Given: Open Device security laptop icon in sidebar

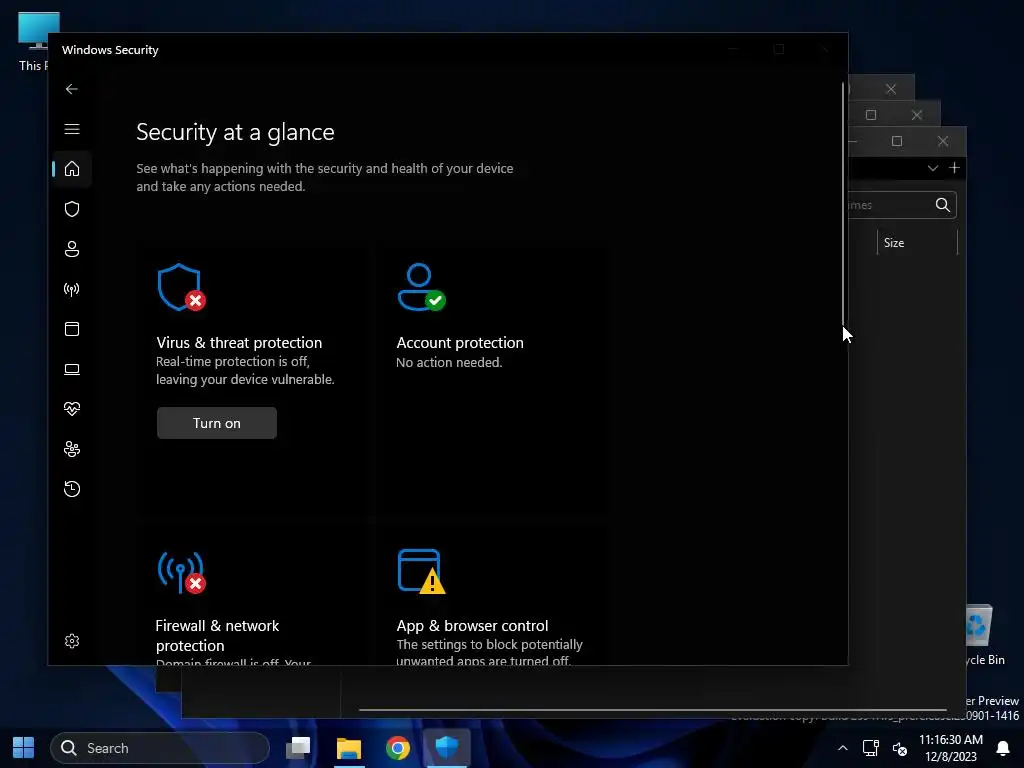Looking at the screenshot, I should [x=72, y=370].
